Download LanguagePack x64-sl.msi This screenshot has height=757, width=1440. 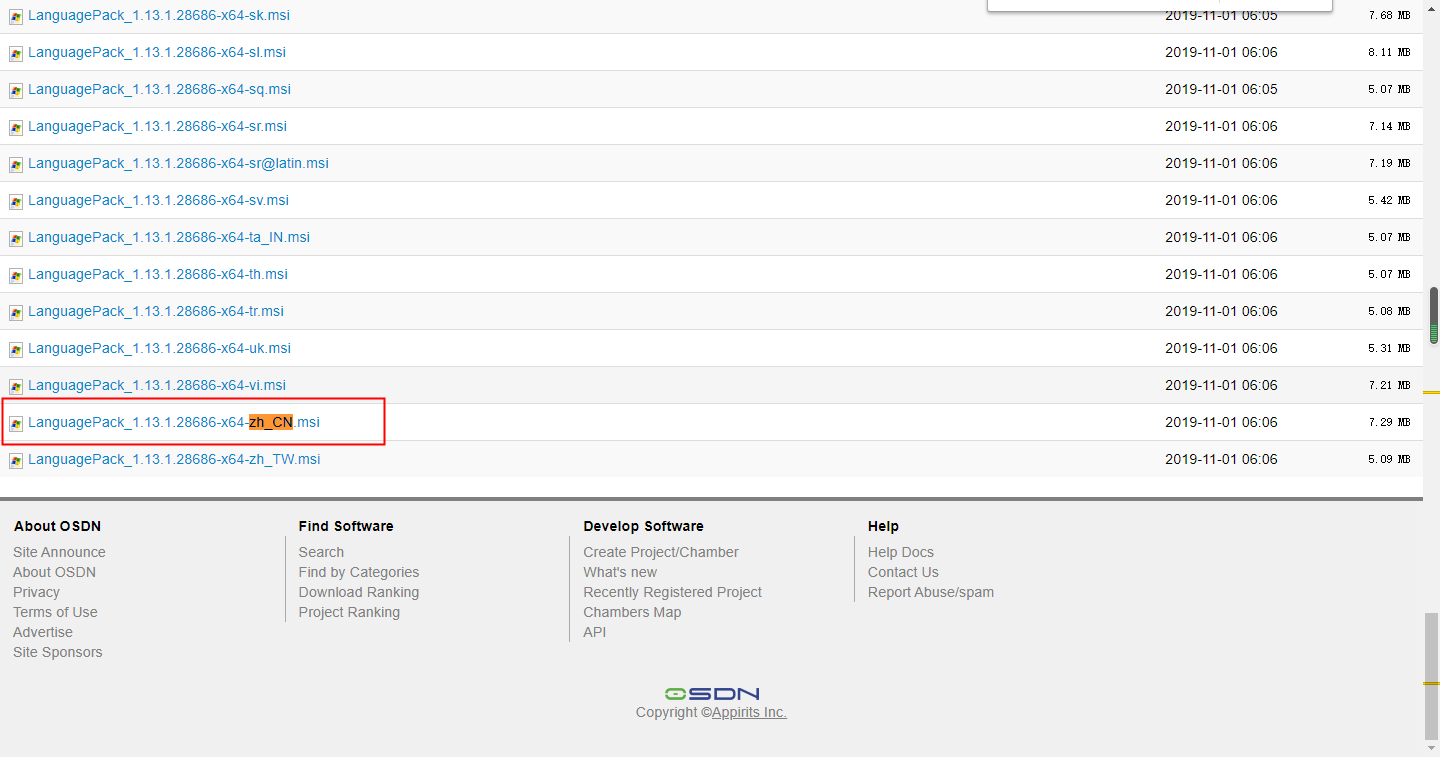pyautogui.click(x=157, y=52)
